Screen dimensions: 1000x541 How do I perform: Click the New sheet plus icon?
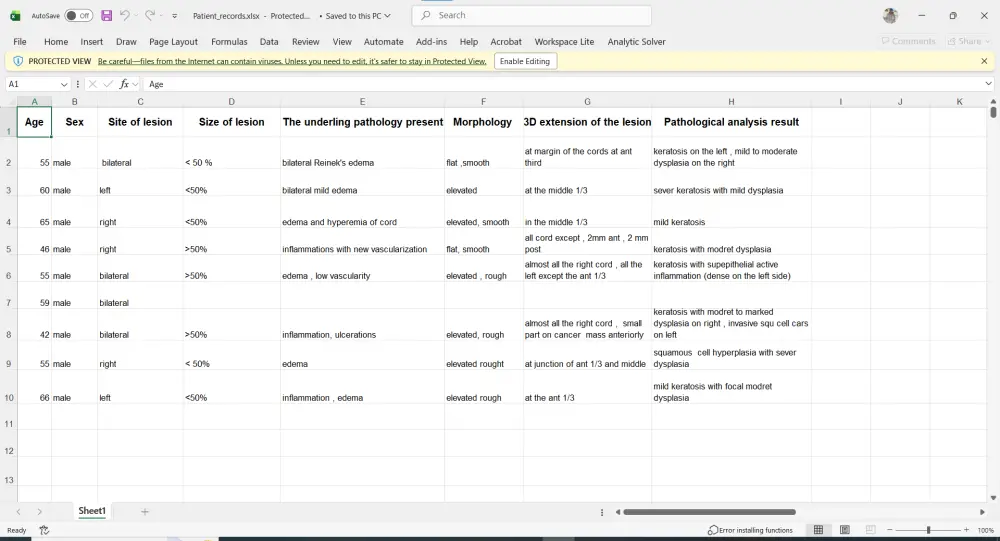(x=145, y=512)
